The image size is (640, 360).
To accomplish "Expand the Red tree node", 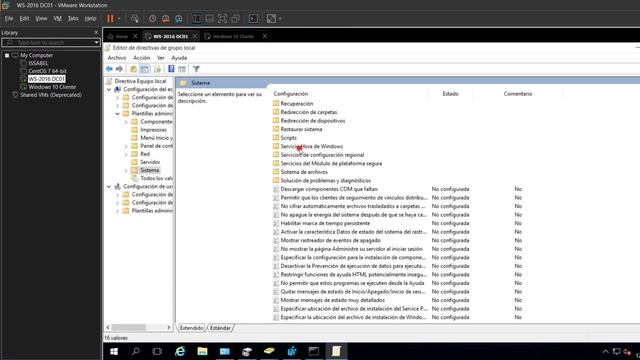I will pos(126,154).
